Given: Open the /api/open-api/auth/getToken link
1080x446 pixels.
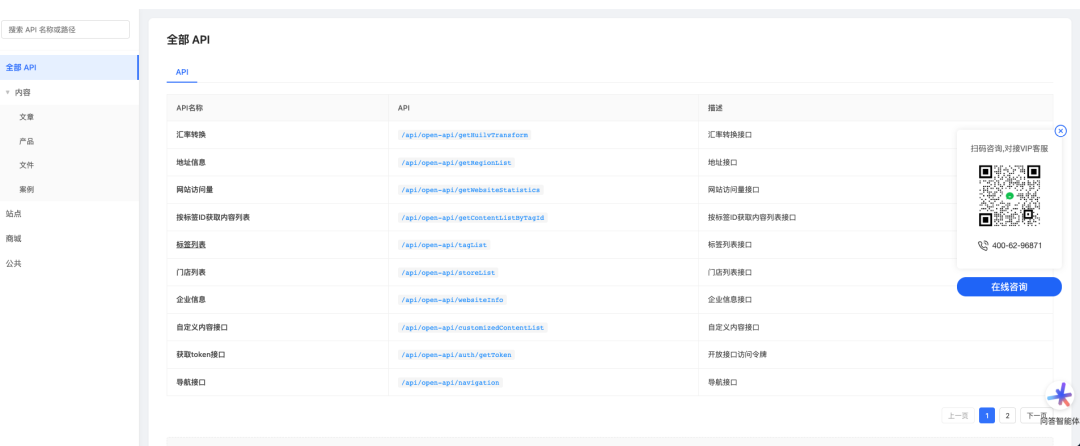Looking at the screenshot, I should (456, 355).
